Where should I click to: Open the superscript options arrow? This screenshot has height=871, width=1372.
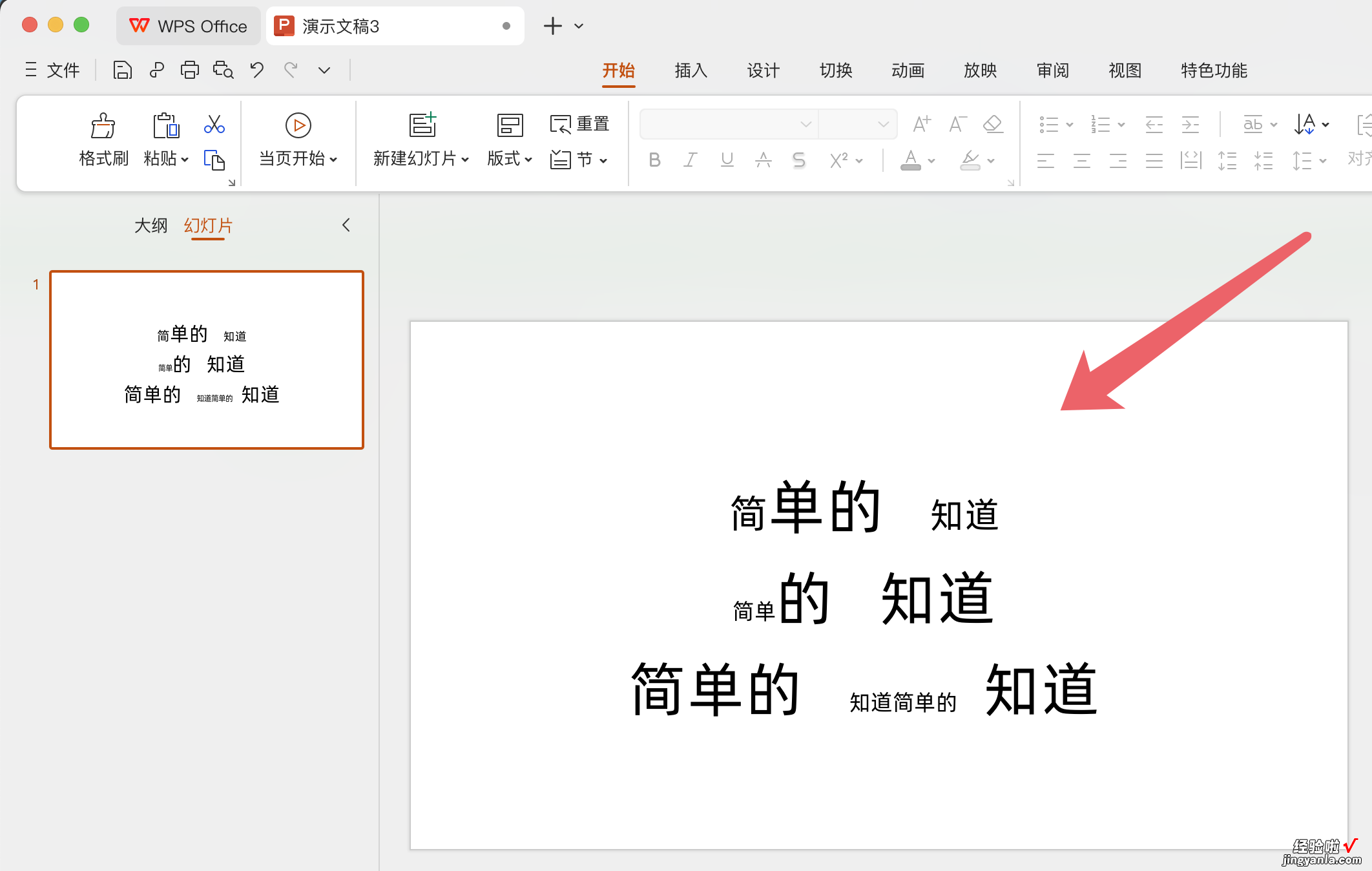pos(859,161)
